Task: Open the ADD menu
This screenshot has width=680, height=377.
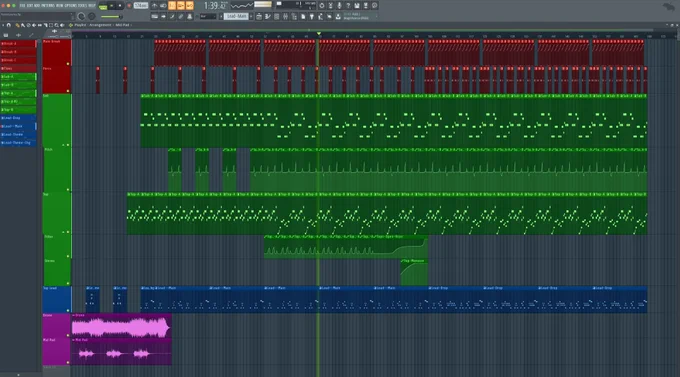Action: 37,5
